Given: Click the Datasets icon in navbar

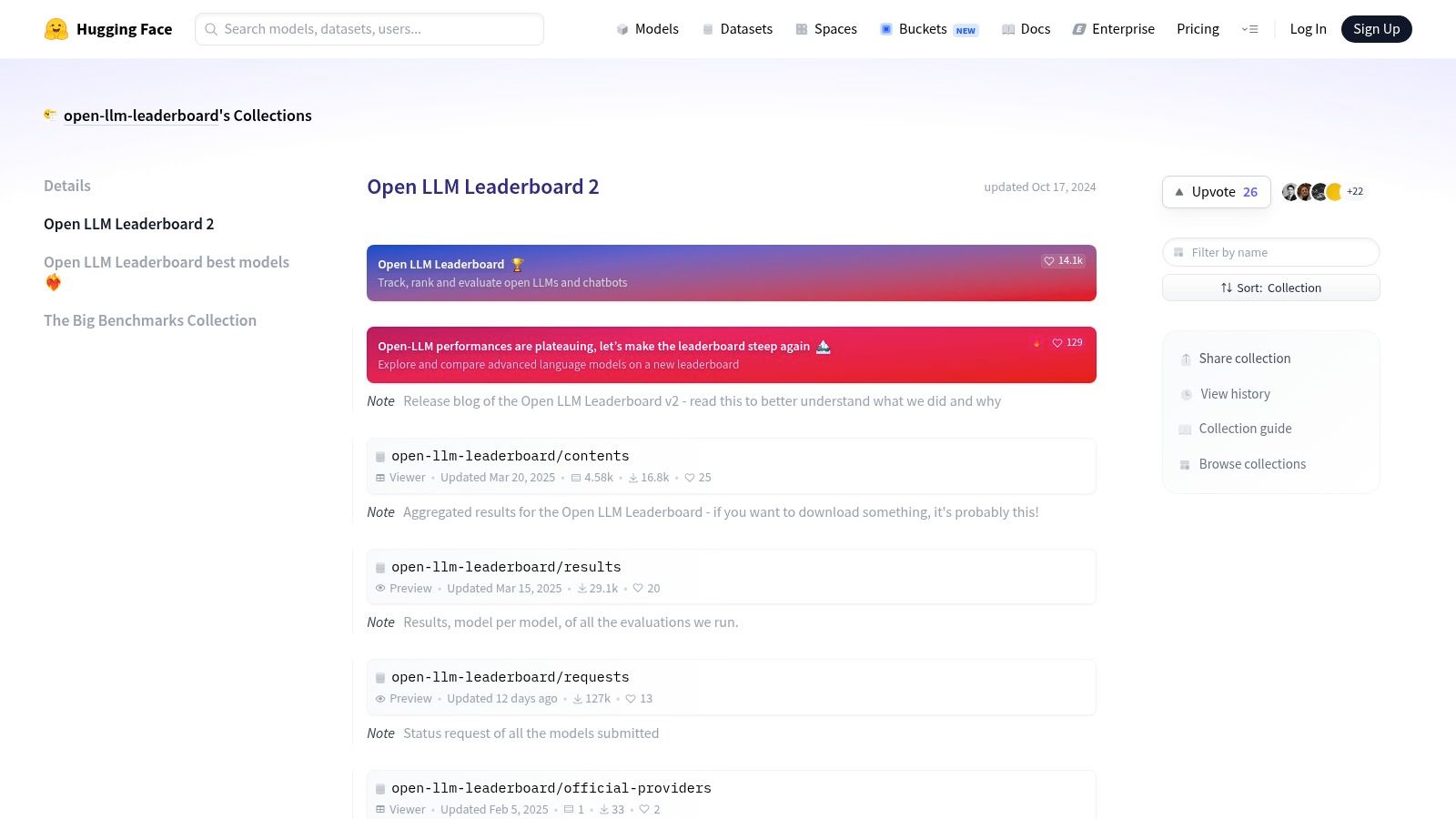Looking at the screenshot, I should (708, 29).
